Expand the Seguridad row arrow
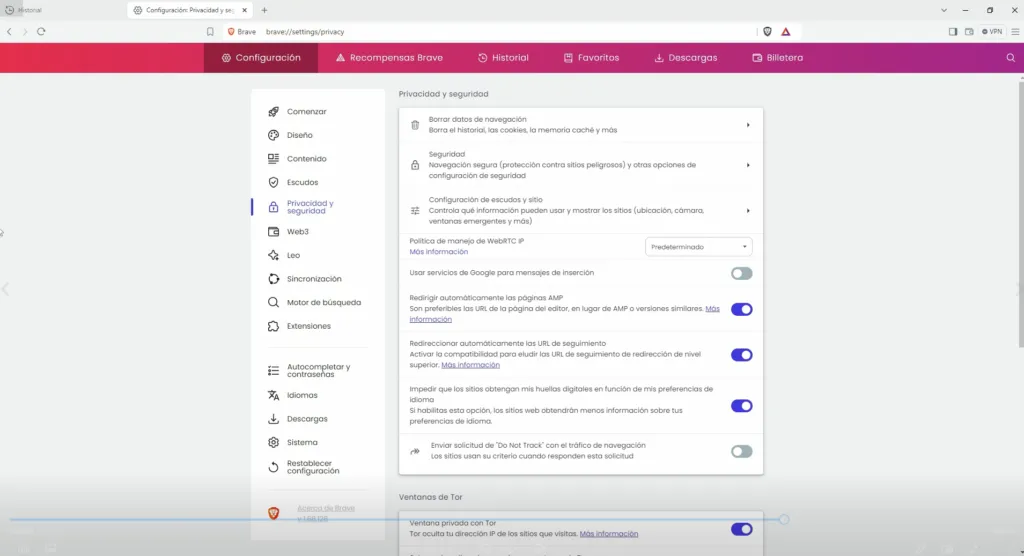Viewport: 1024px width, 556px height. pos(748,165)
